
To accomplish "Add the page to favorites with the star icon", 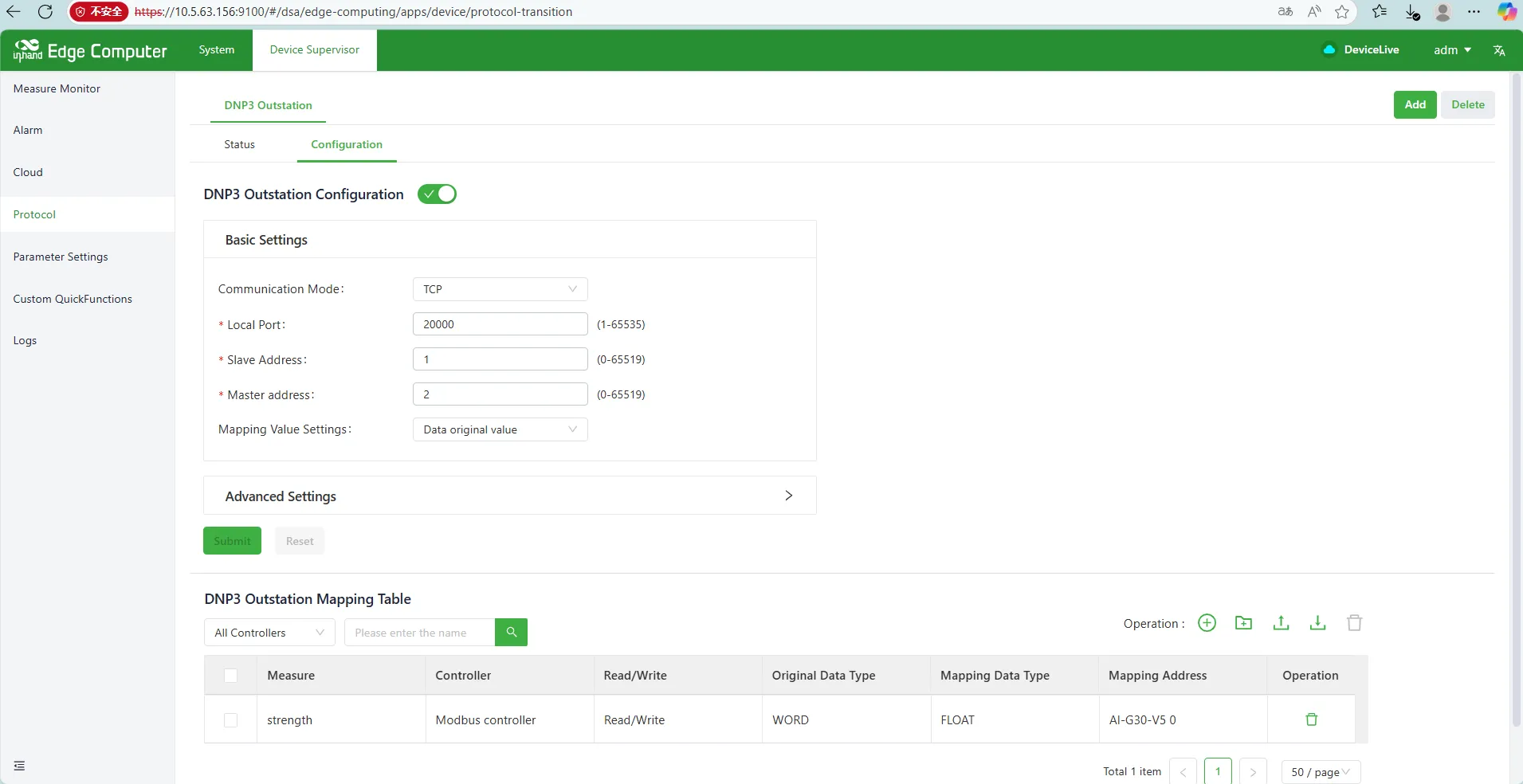I will pos(1343,12).
